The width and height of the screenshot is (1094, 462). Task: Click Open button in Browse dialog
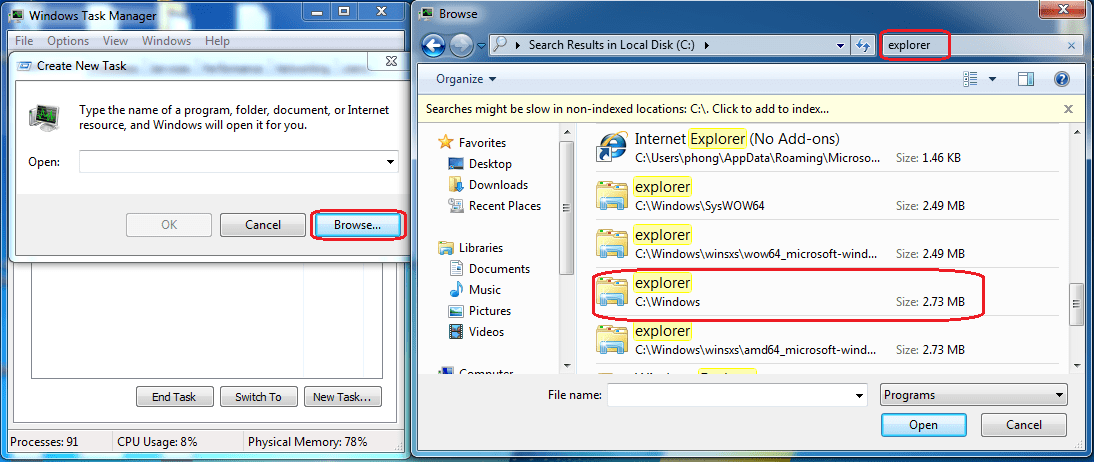pyautogui.click(x=923, y=425)
